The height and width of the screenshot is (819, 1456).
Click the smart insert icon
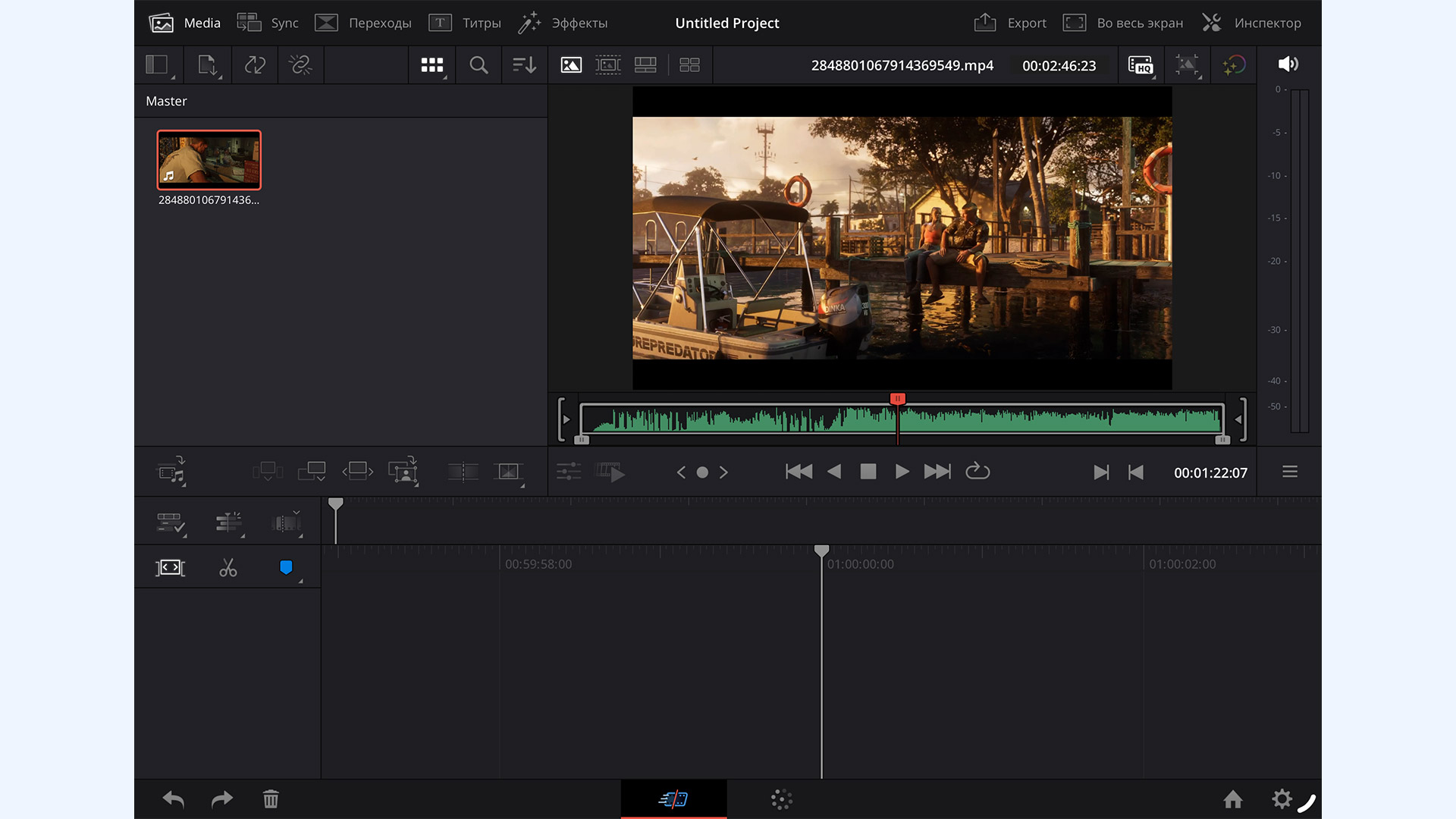268,472
